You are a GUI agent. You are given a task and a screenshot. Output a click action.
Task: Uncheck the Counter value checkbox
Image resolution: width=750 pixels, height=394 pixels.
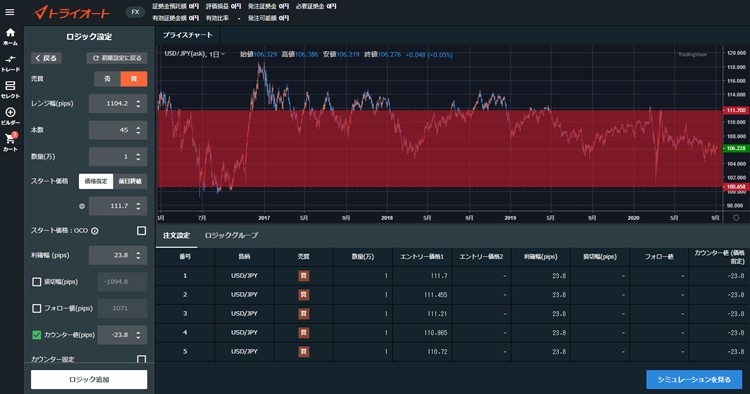(36, 335)
